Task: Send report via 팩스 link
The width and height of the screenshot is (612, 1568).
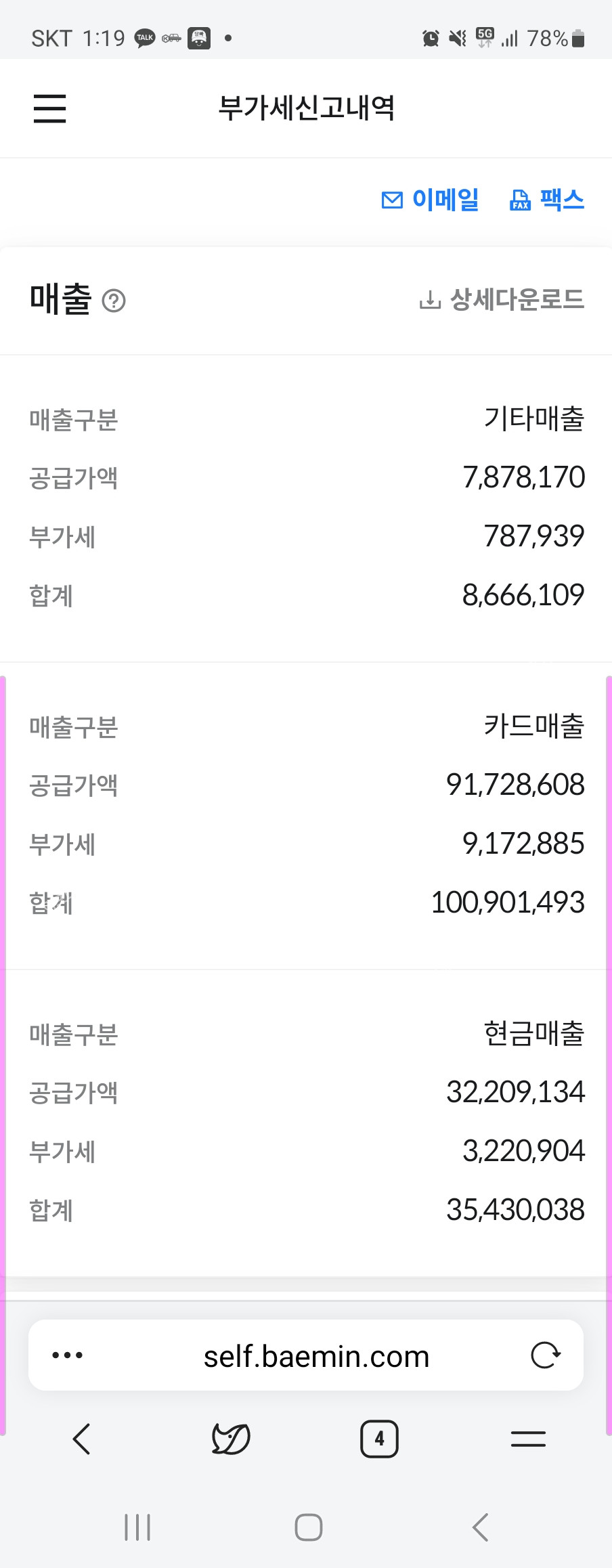Action: tap(547, 200)
